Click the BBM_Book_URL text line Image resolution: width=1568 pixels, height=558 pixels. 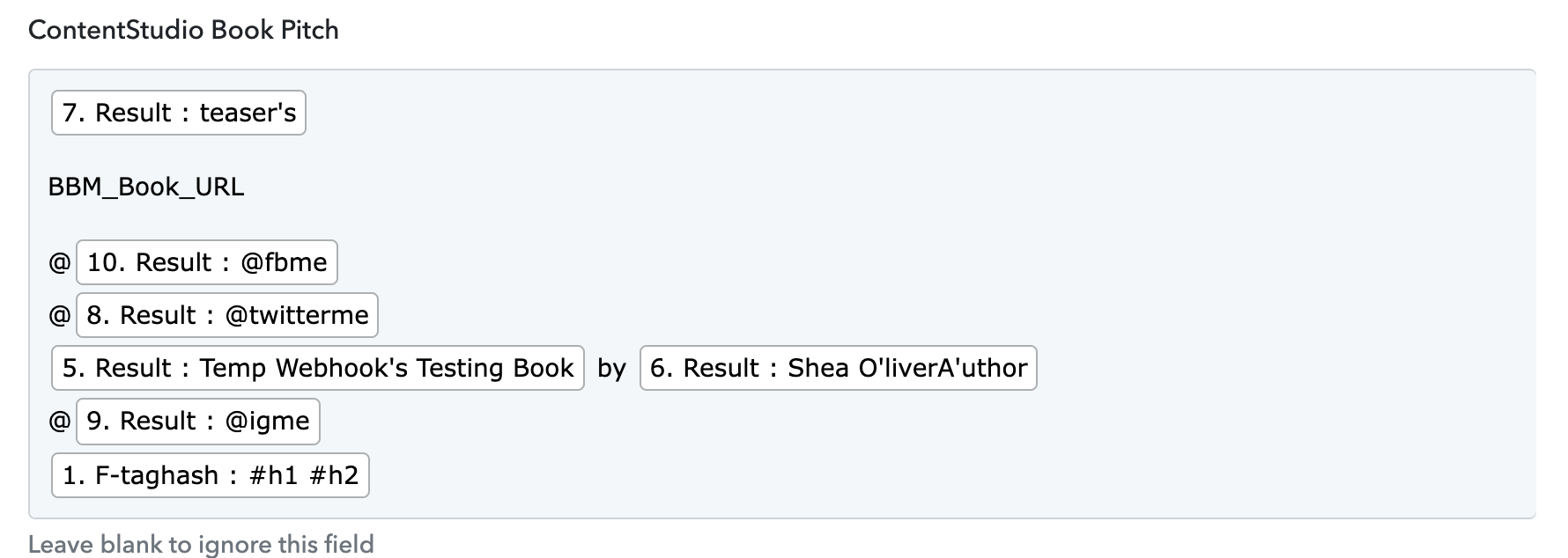146,187
